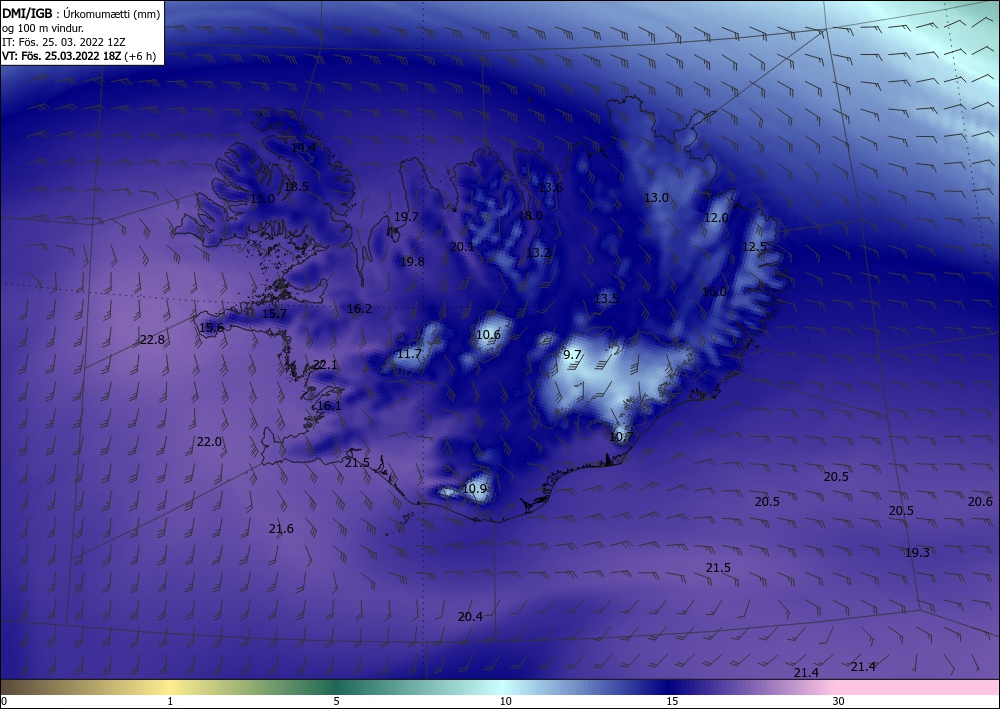Click the 15.0 value on the map
The height and width of the screenshot is (709, 1000).
tap(261, 199)
